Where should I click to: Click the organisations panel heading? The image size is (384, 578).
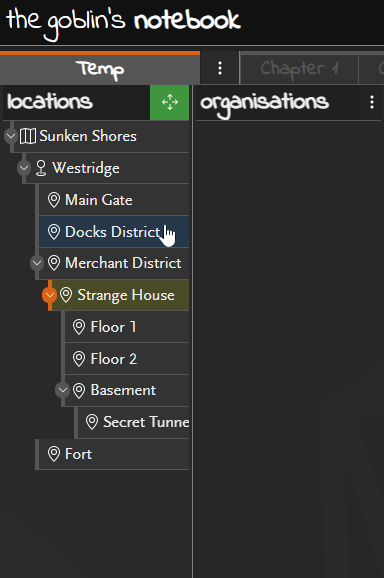264,103
